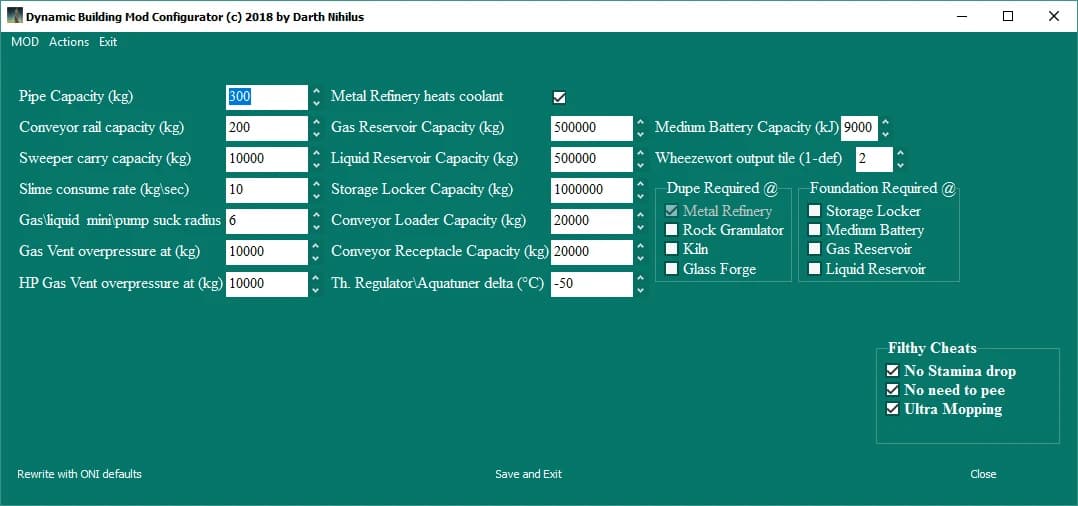This screenshot has width=1078, height=506.
Task: Click the Pipe Capacity input field
Action: tap(267, 97)
